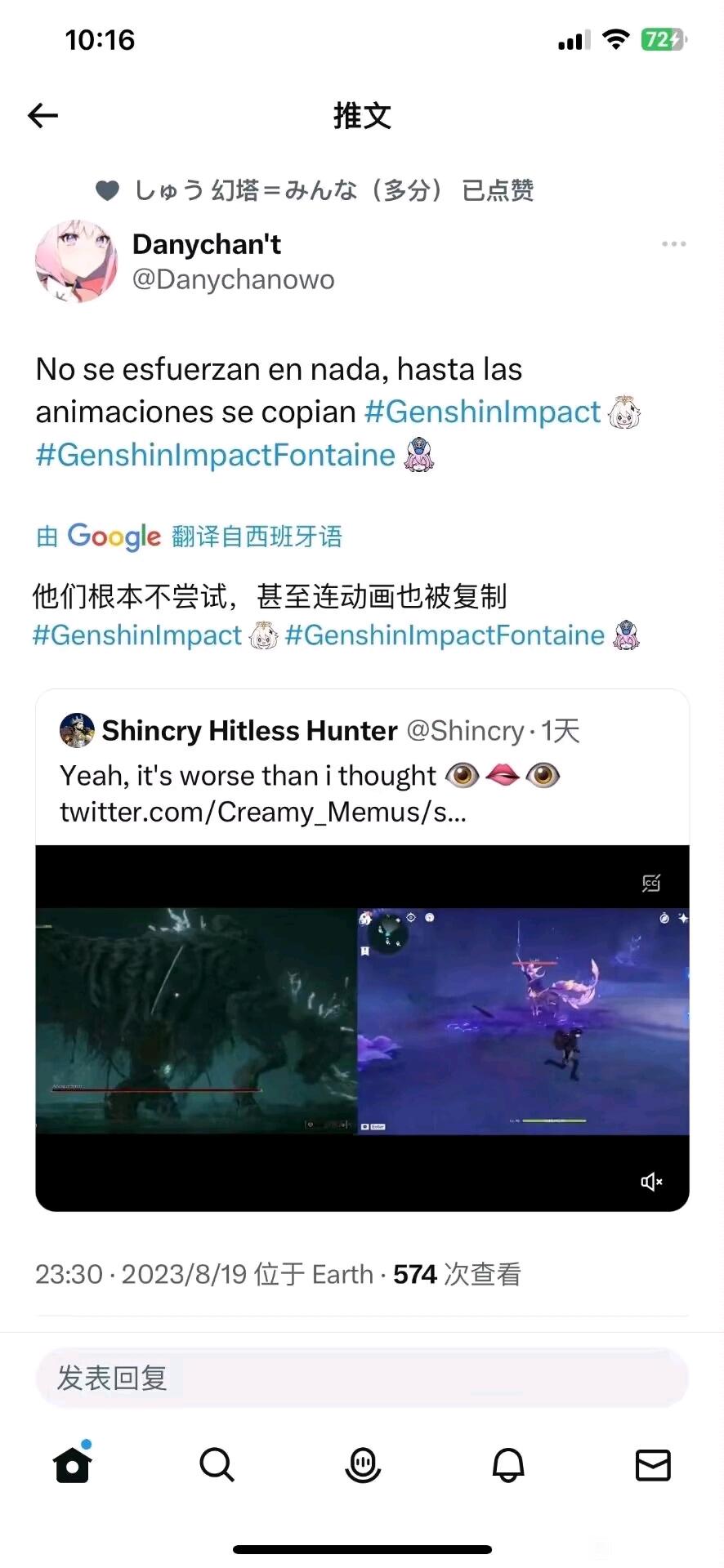Toggle captions on the embedded video

[650, 882]
